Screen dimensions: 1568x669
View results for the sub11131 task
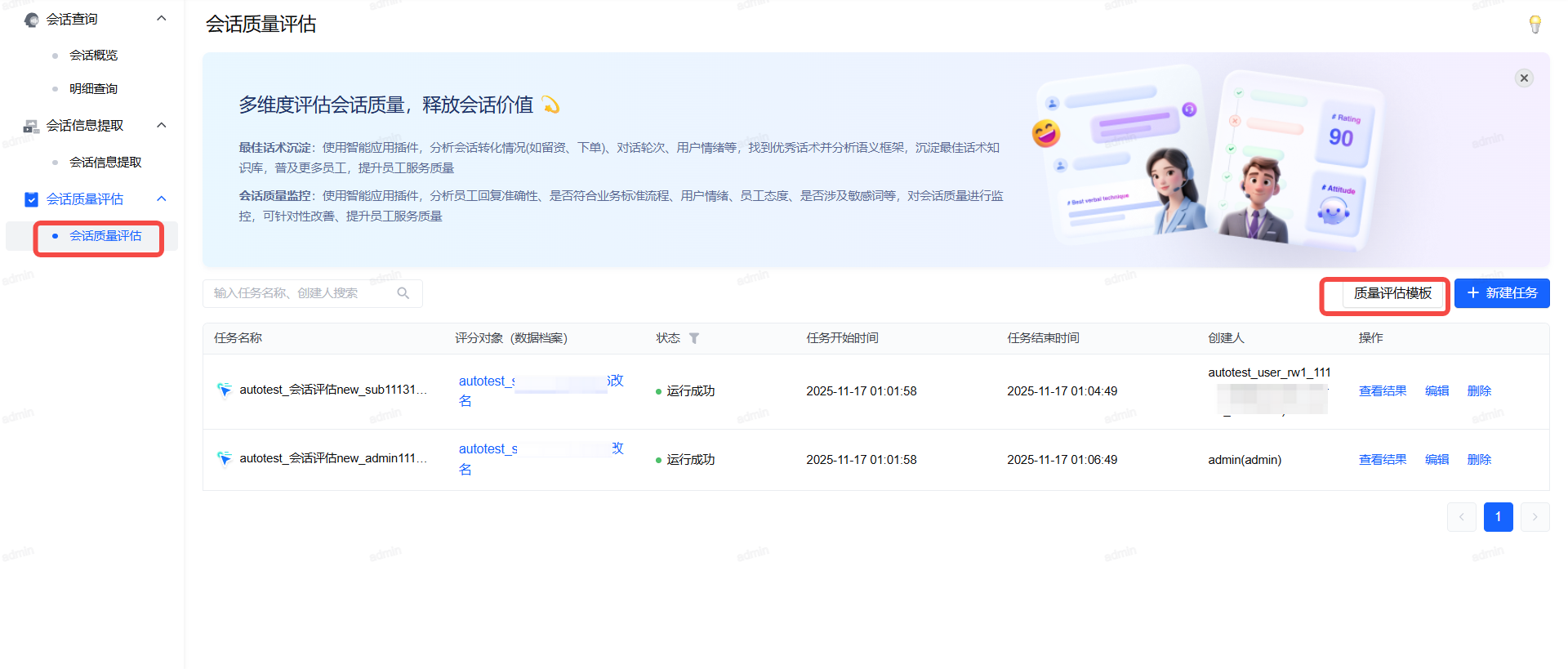[1382, 391]
